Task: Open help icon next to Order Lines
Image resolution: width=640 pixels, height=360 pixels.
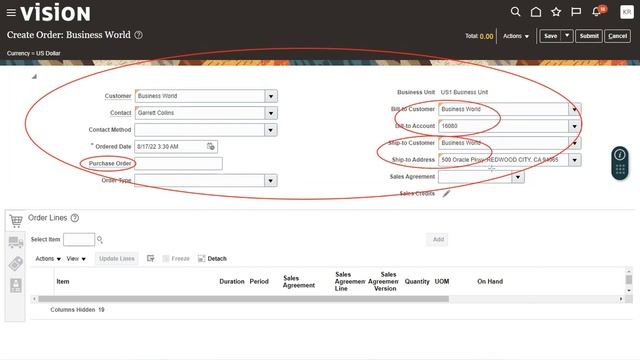Action: (x=75, y=218)
